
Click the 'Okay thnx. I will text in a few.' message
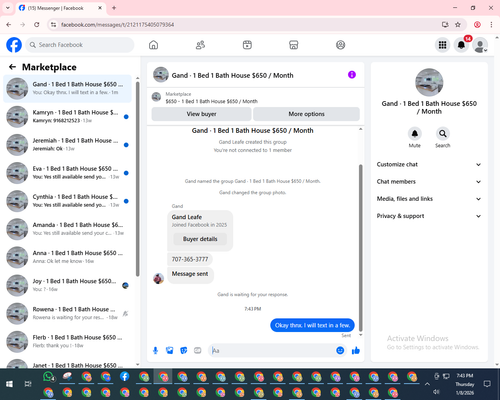click(312, 325)
